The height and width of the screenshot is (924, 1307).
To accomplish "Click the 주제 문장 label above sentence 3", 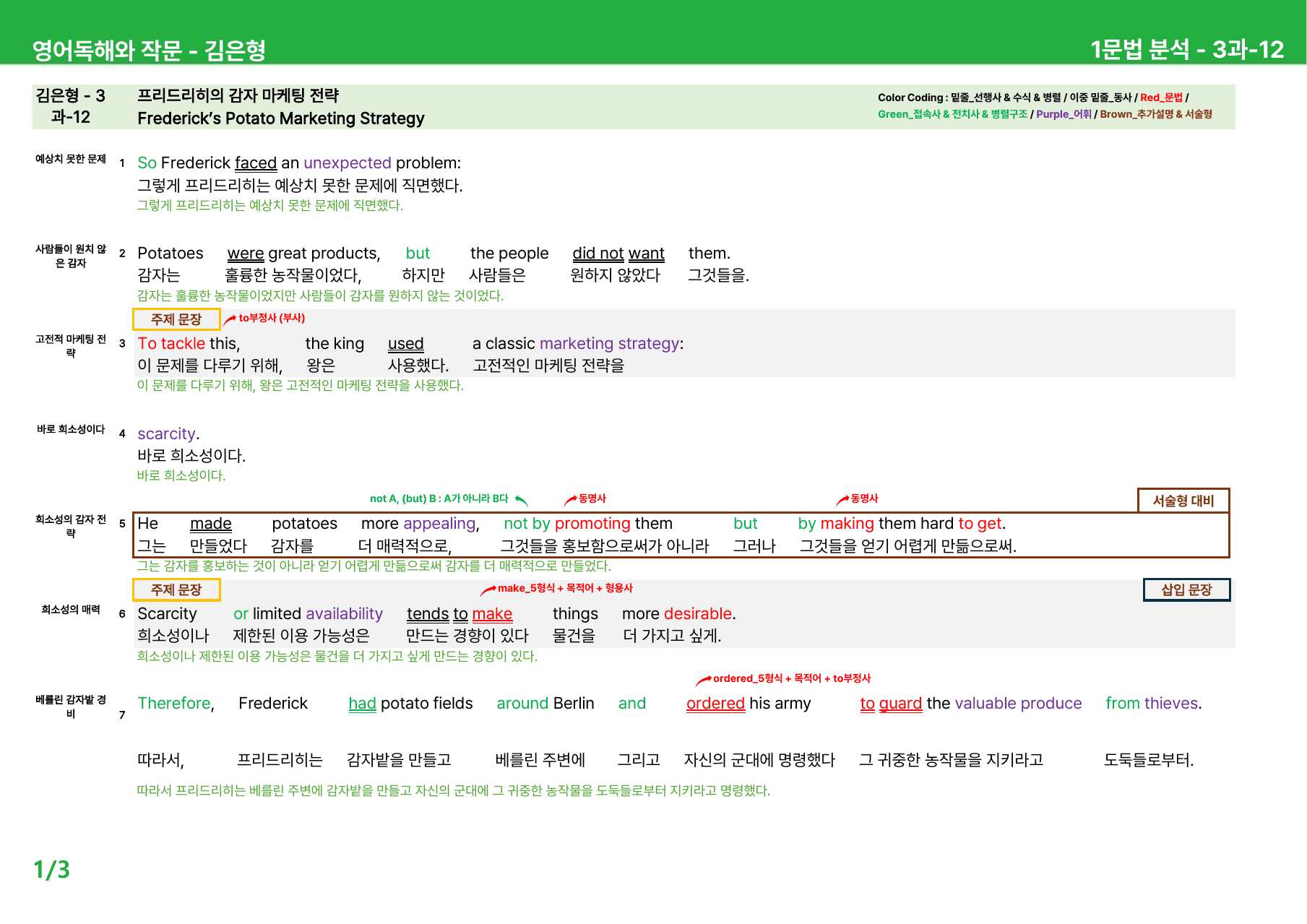I will (x=176, y=319).
